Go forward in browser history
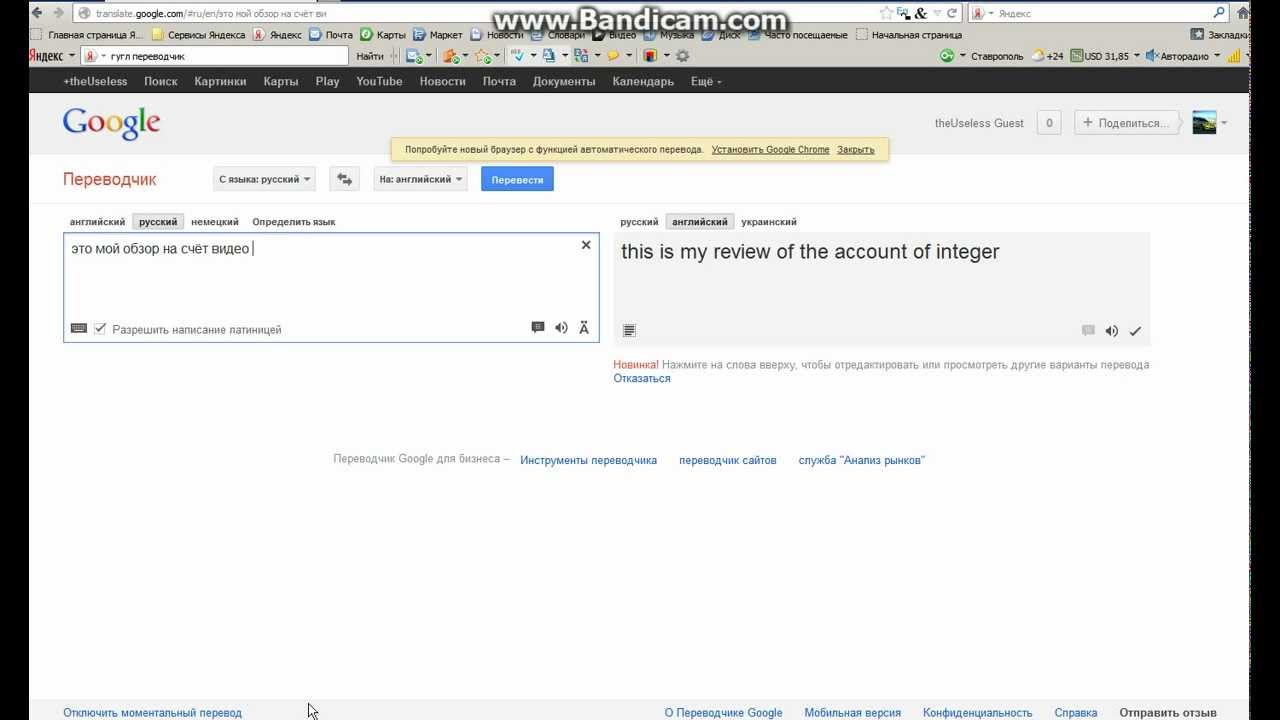 59,13
